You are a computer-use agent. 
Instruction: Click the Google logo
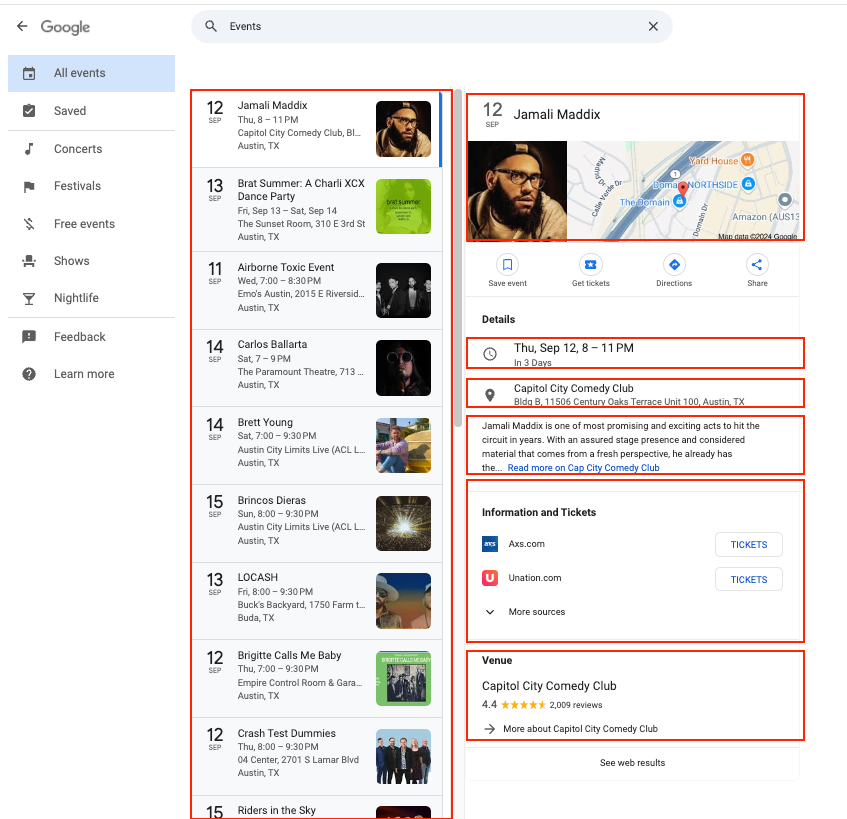point(65,27)
